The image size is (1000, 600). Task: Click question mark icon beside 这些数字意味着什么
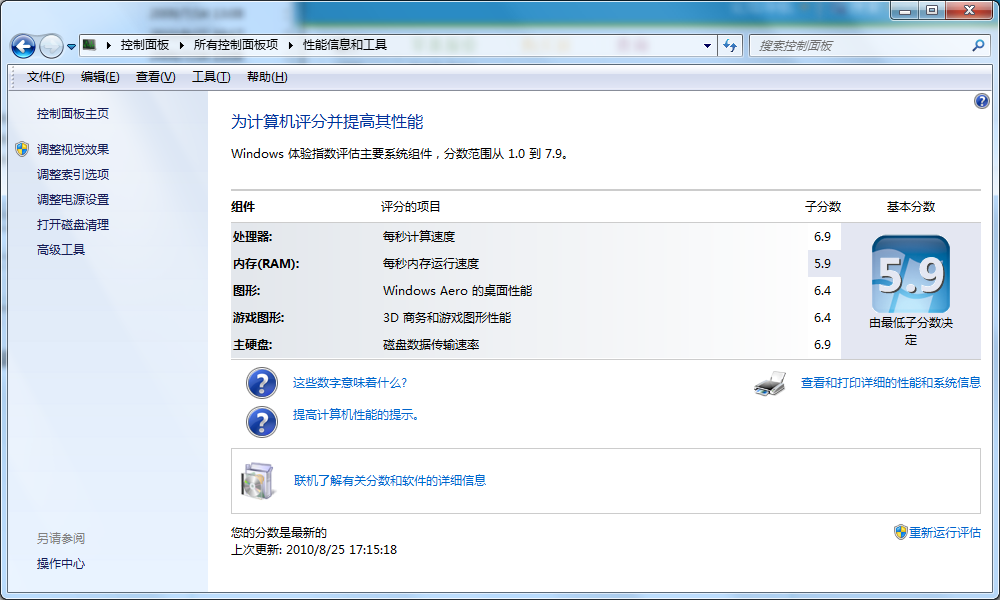click(x=261, y=383)
